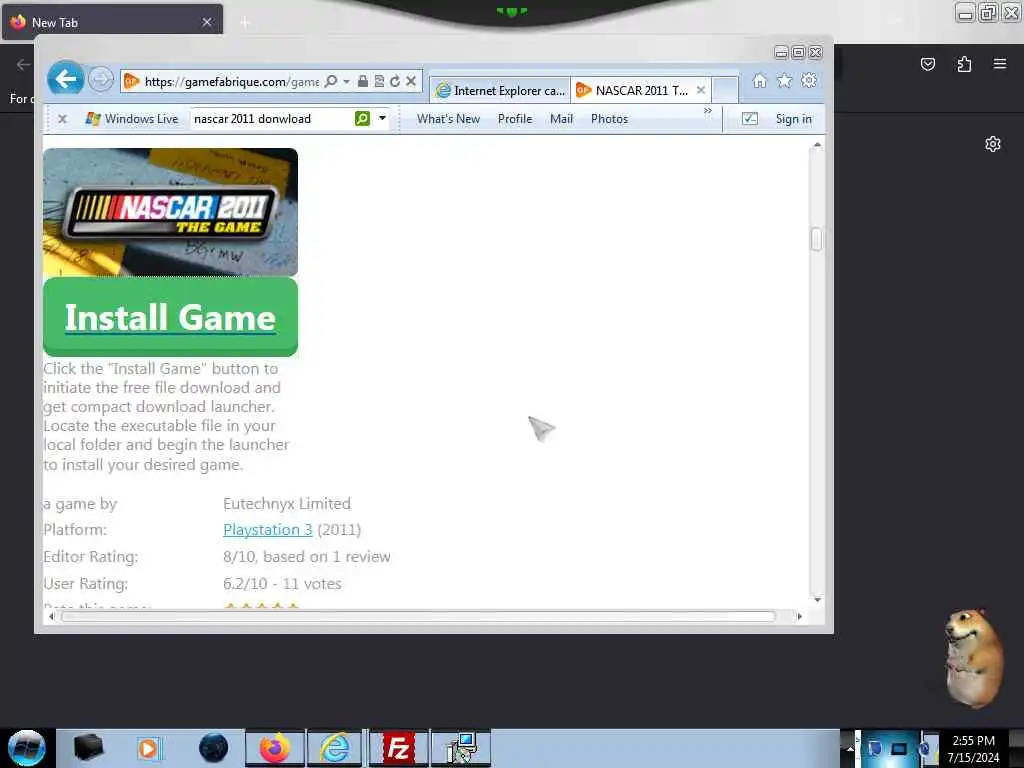Click the Windows Live logo button
The height and width of the screenshot is (768, 1024).
point(131,119)
